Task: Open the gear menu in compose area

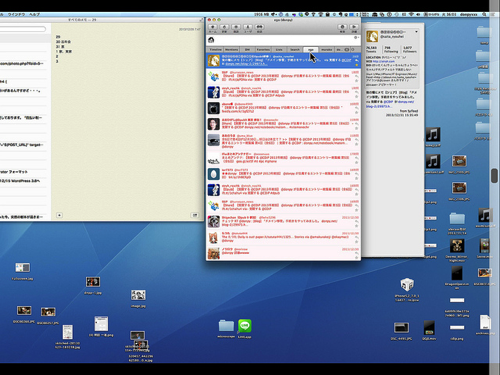Action: (356, 38)
